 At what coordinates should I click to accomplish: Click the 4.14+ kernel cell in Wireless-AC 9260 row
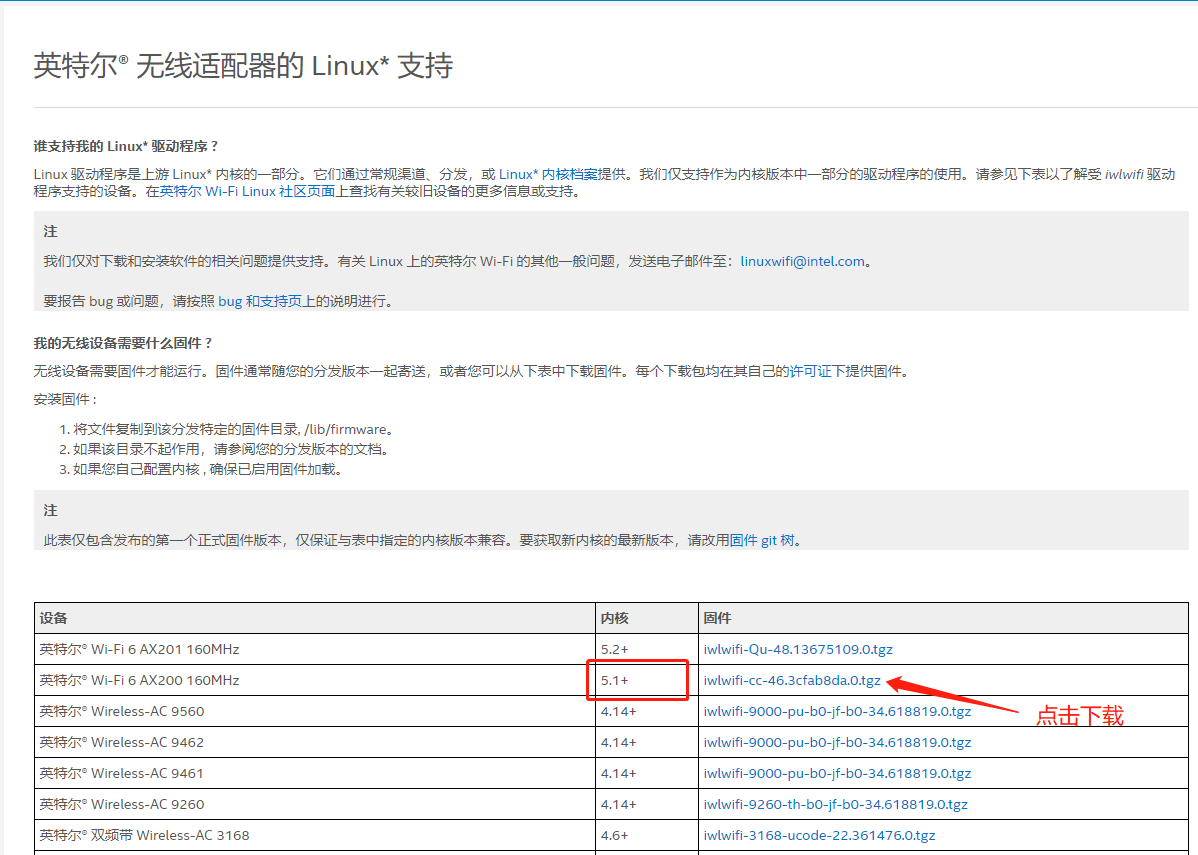click(x=646, y=804)
